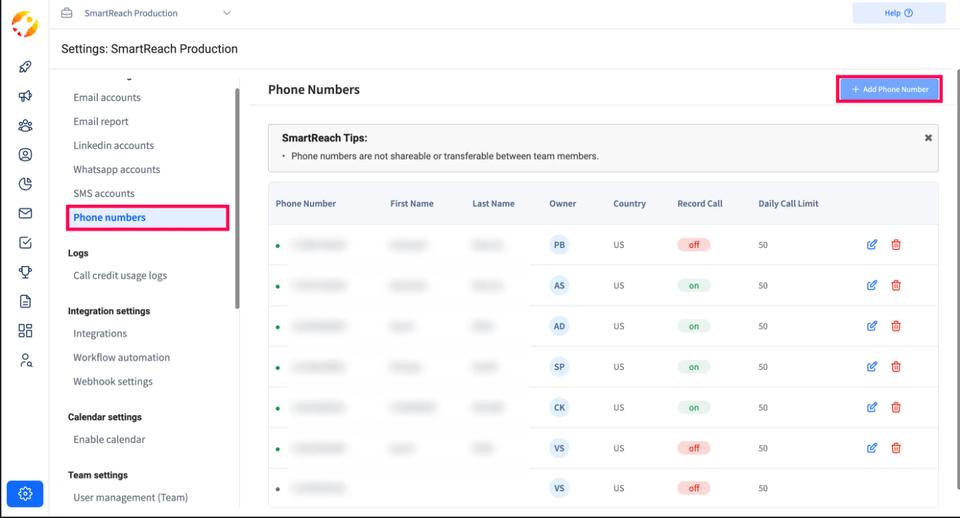Edit the phone number owned by AD
The image size is (960, 518).
click(x=872, y=326)
